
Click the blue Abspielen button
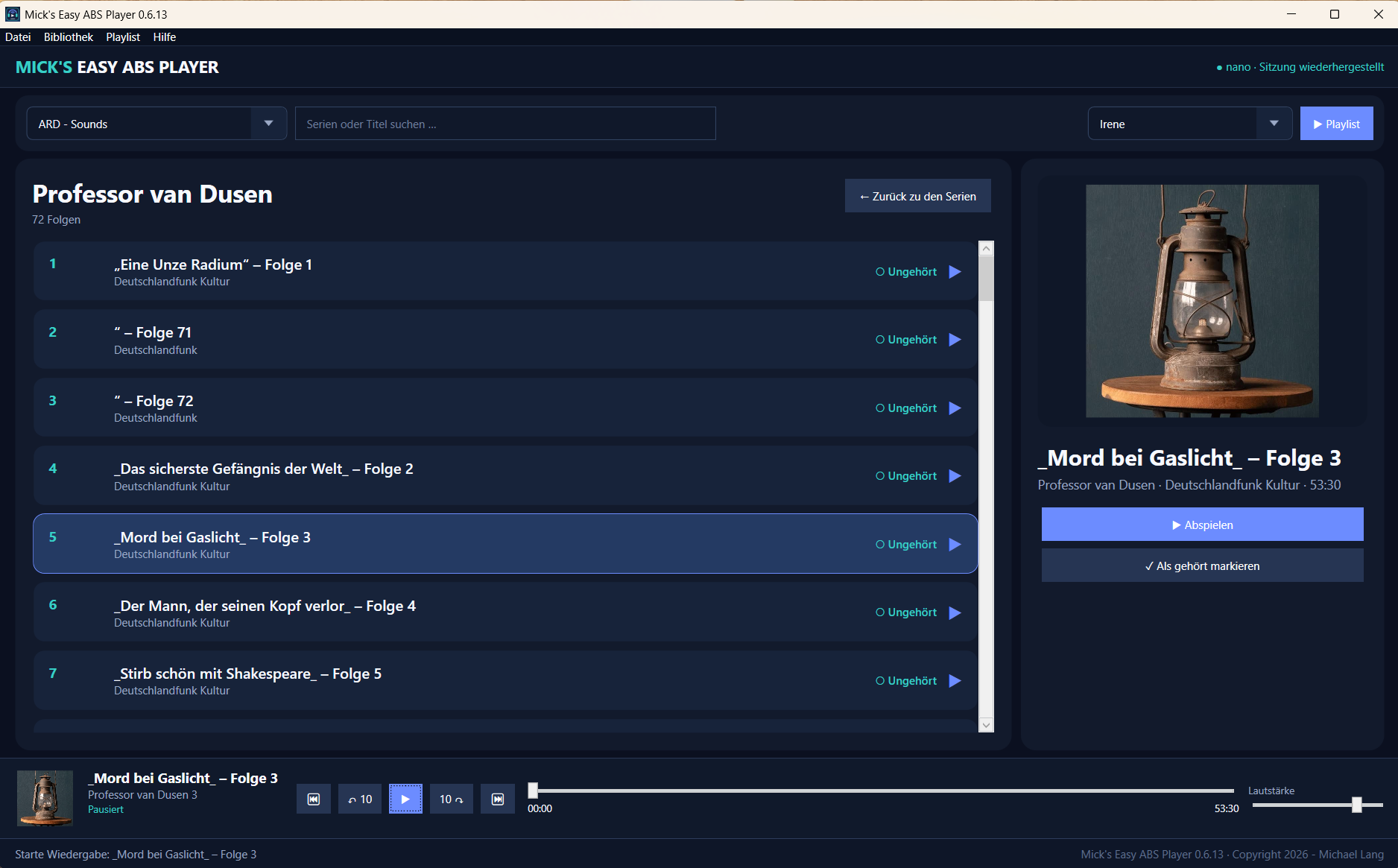1202,525
